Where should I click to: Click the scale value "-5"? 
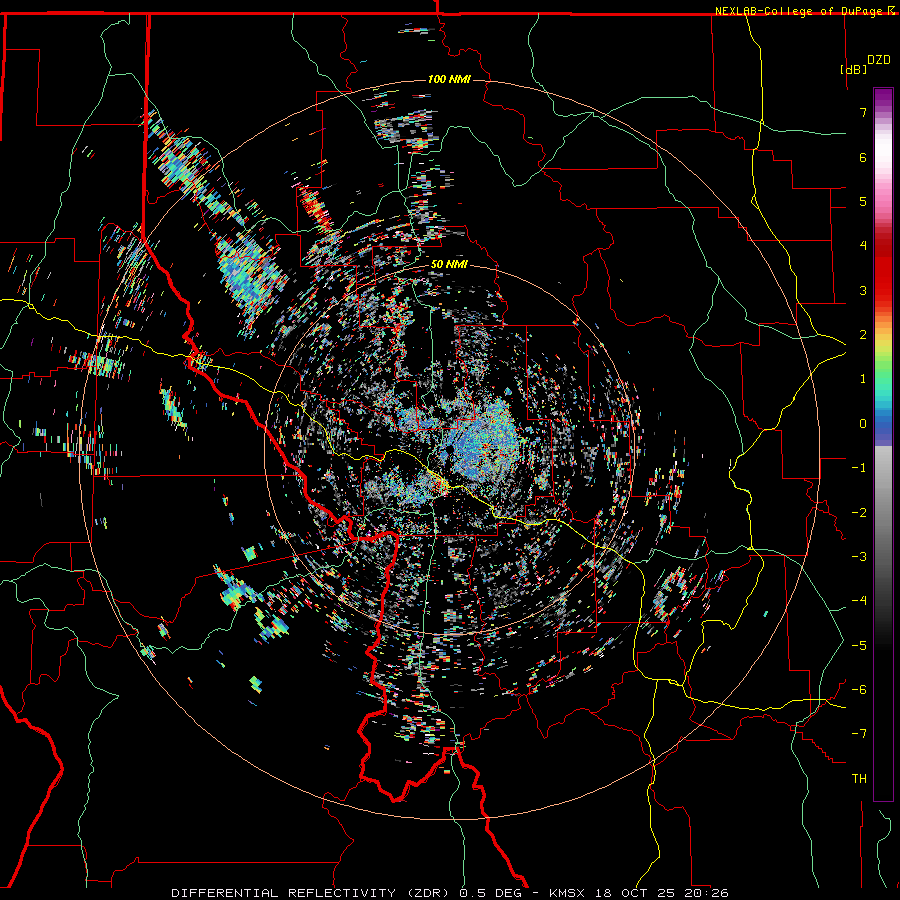[x=859, y=646]
